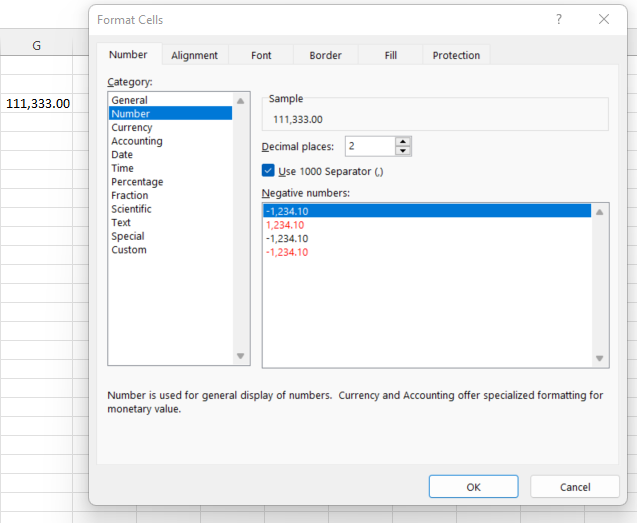Select Custom category in list

tap(129, 250)
